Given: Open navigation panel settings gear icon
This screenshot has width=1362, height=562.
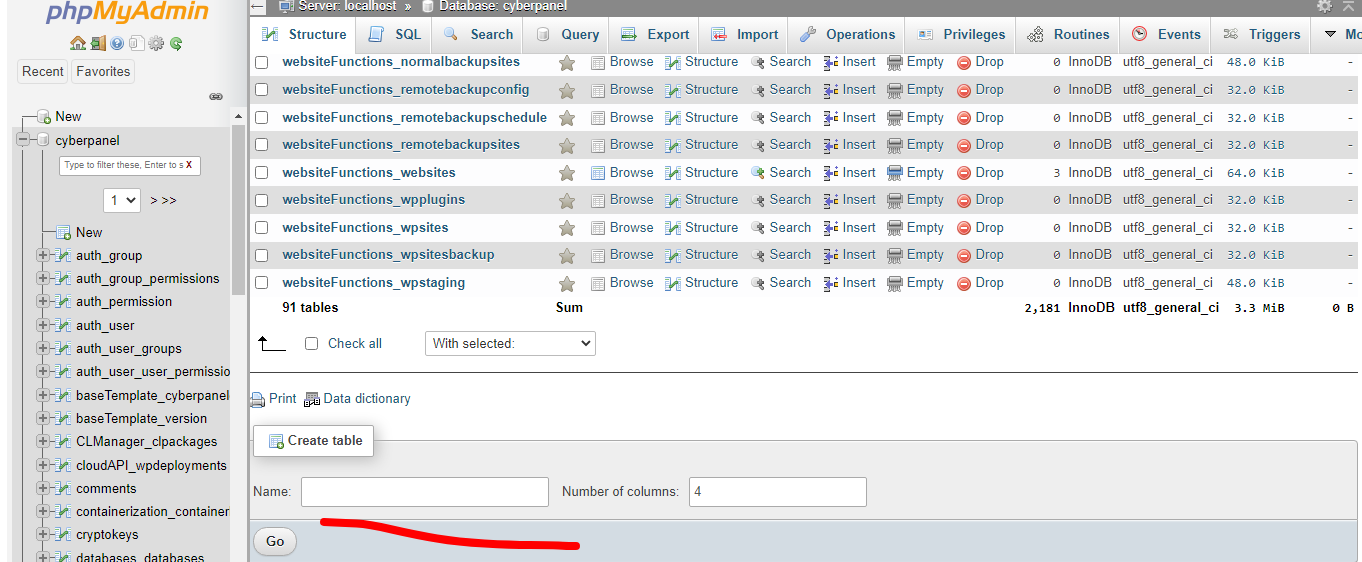Looking at the screenshot, I should point(156,43).
